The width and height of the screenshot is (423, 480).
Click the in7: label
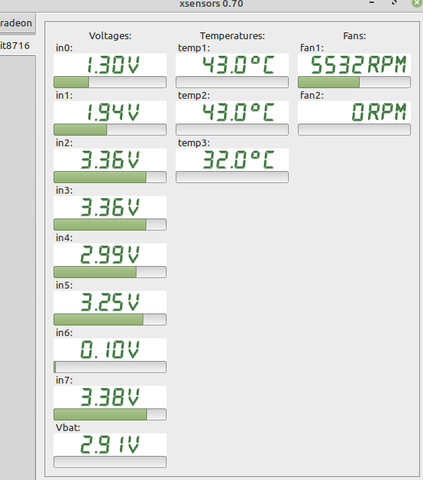coord(64,380)
